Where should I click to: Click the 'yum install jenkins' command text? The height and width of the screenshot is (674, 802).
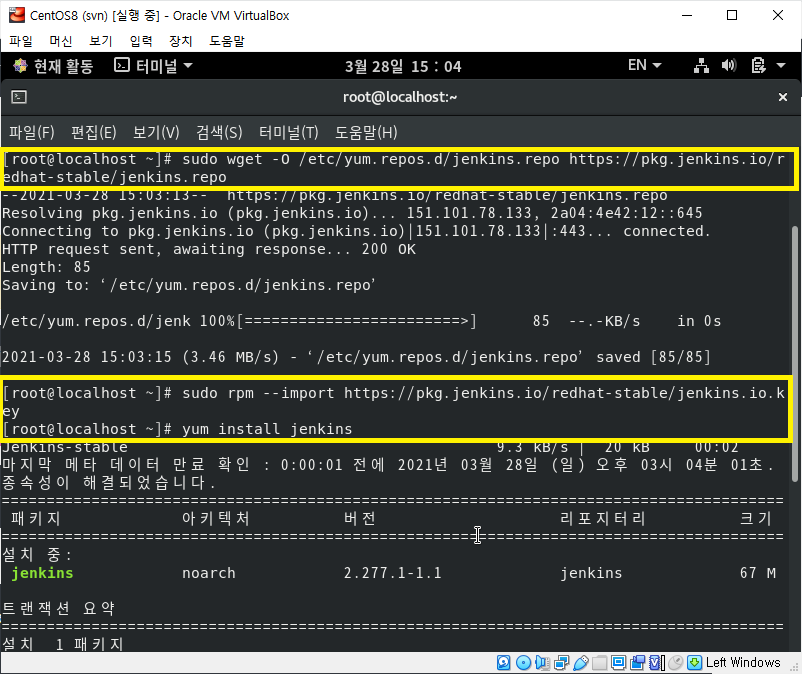pos(267,429)
